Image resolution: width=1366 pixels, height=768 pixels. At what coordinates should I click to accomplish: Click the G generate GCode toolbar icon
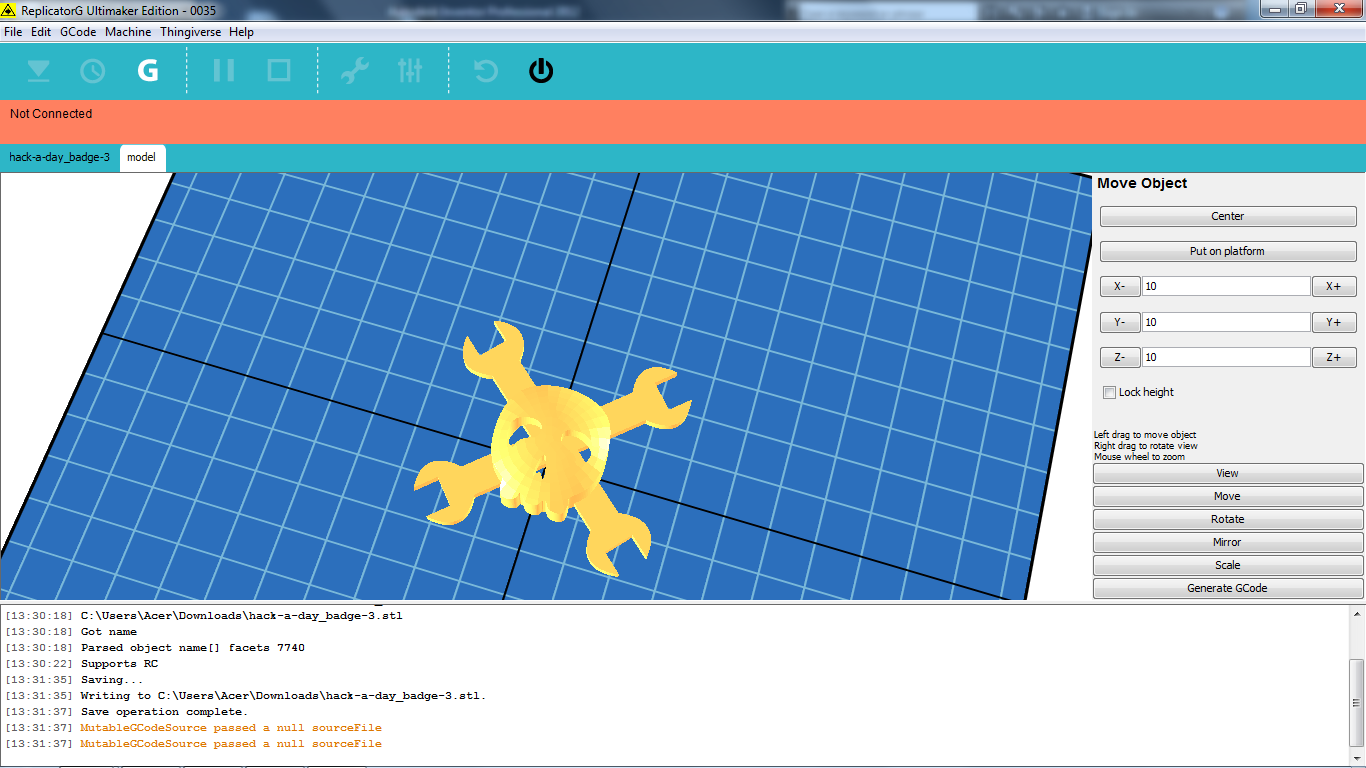148,71
